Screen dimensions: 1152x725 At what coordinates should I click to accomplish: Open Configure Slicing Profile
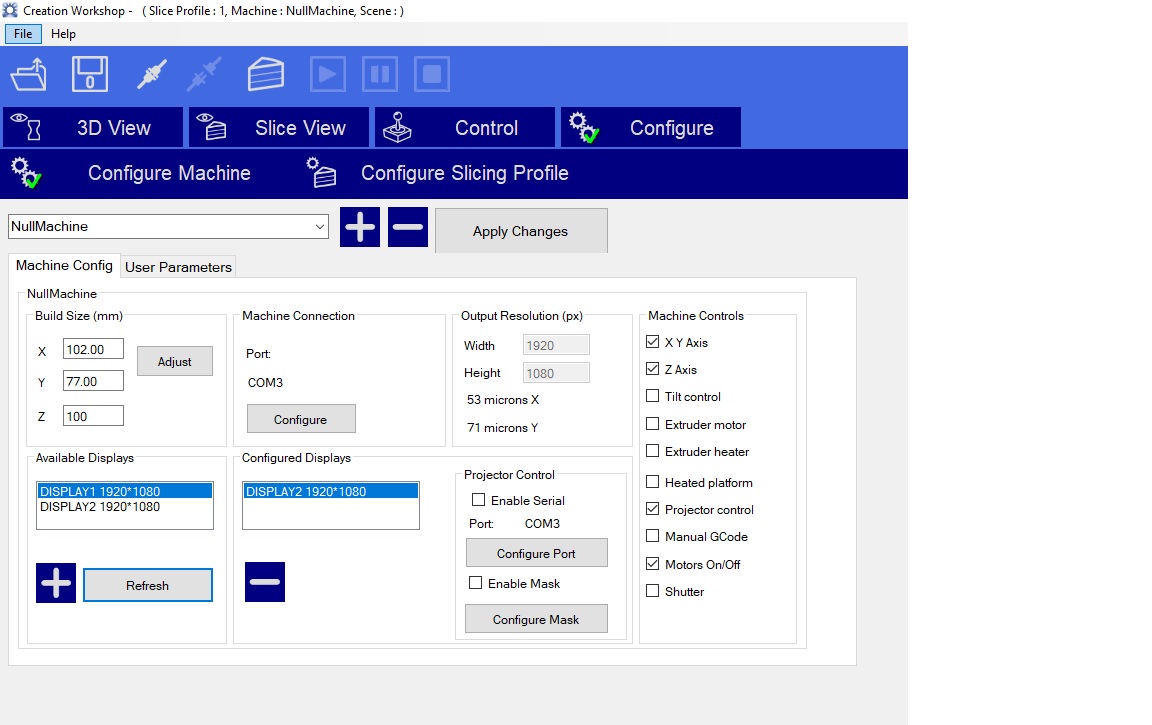(x=440, y=173)
